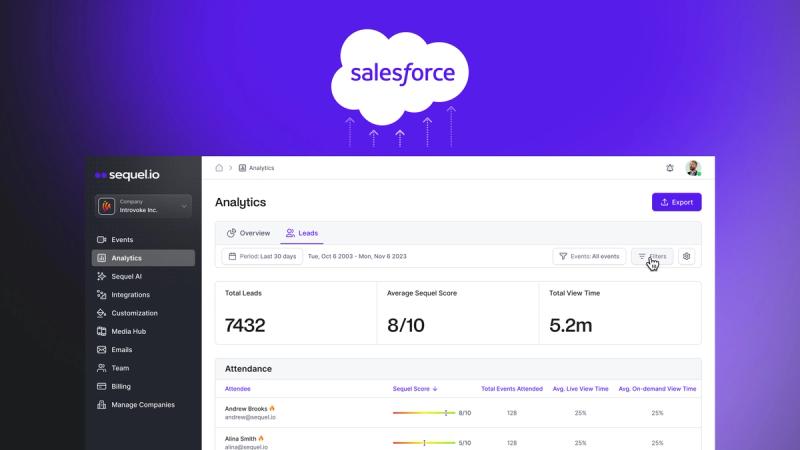Sort by Avg. Live View Time column
The height and width of the screenshot is (450, 800).
(581, 389)
